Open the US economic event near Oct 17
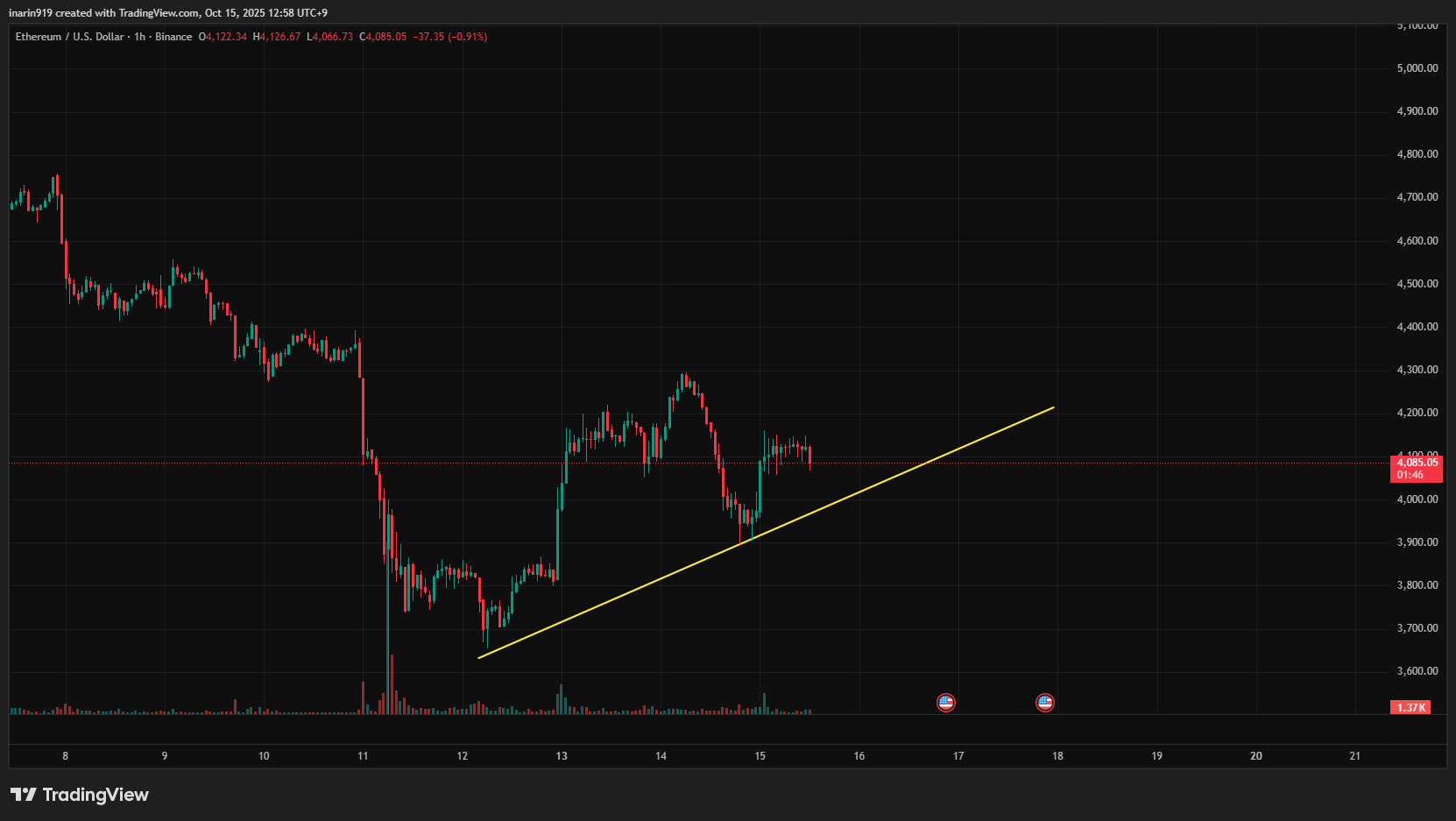 945,703
